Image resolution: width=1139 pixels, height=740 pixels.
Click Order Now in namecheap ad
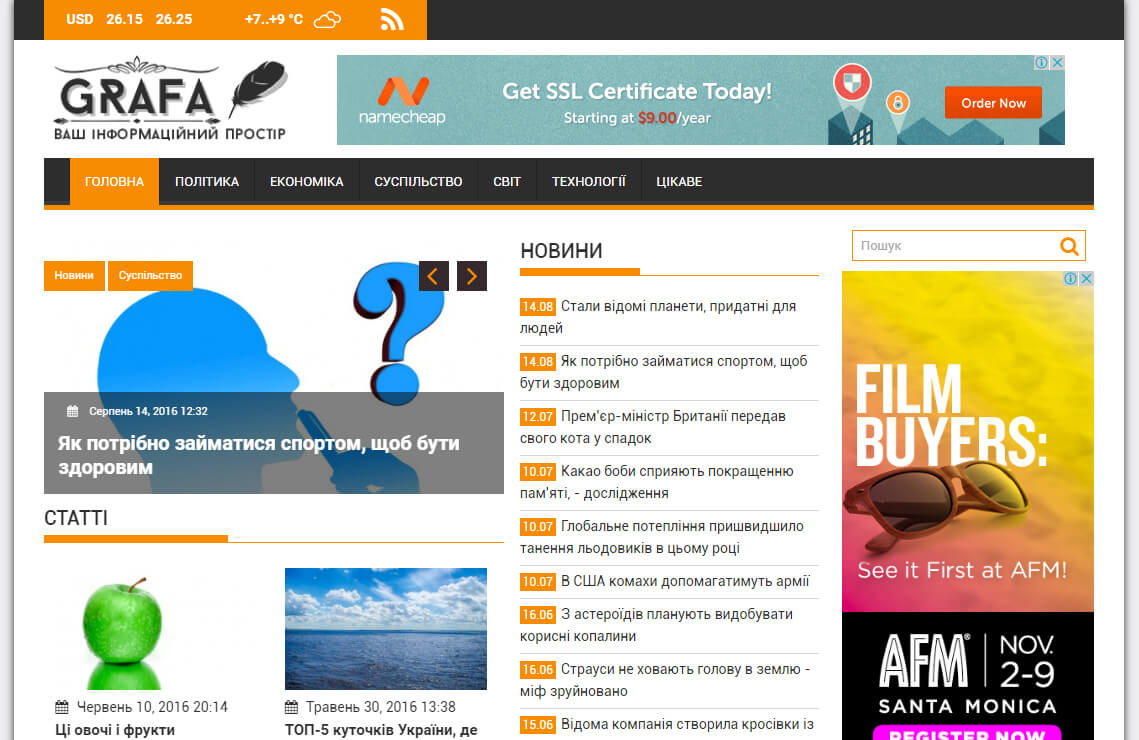tap(993, 103)
